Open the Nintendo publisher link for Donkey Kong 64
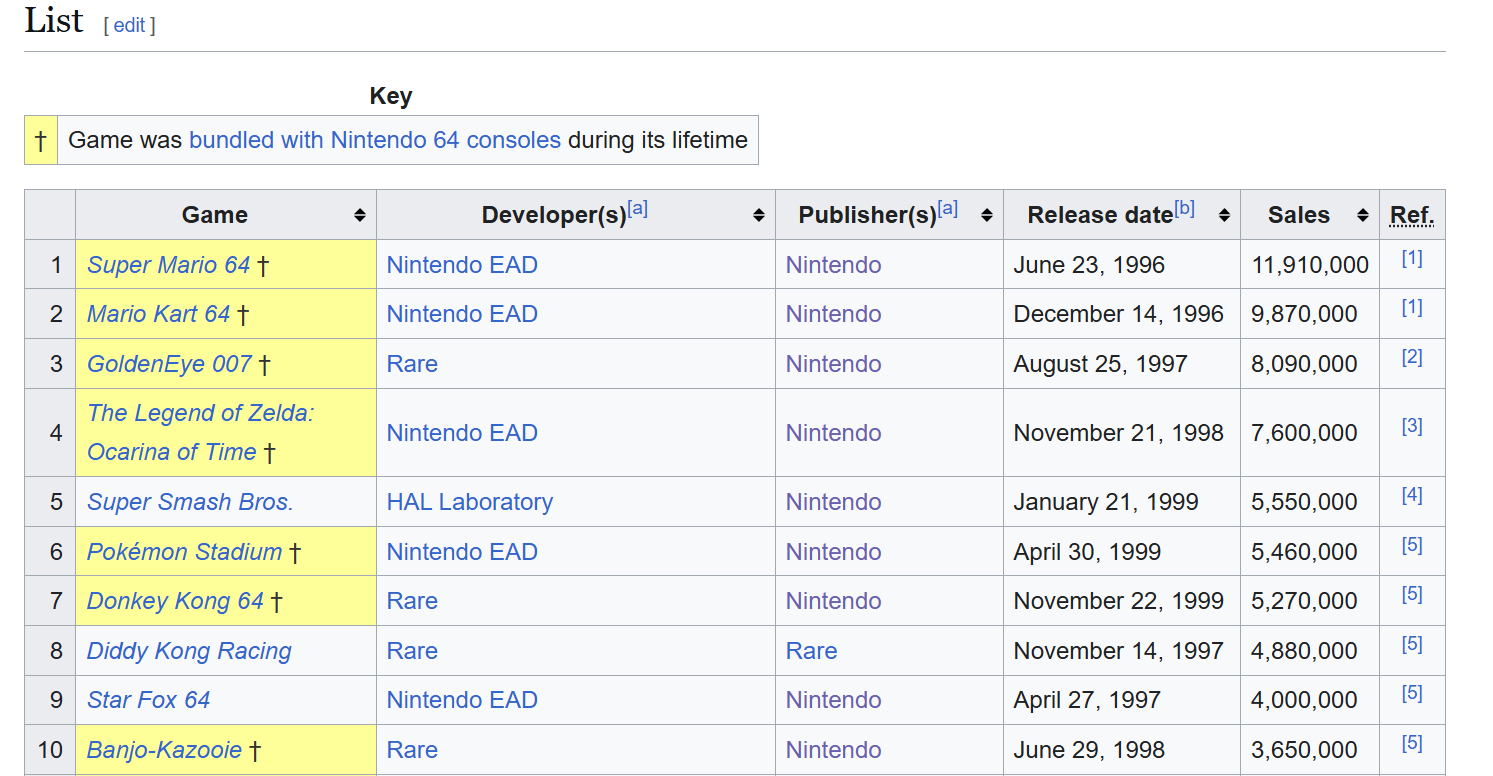The height and width of the screenshot is (776, 1493). click(833, 601)
